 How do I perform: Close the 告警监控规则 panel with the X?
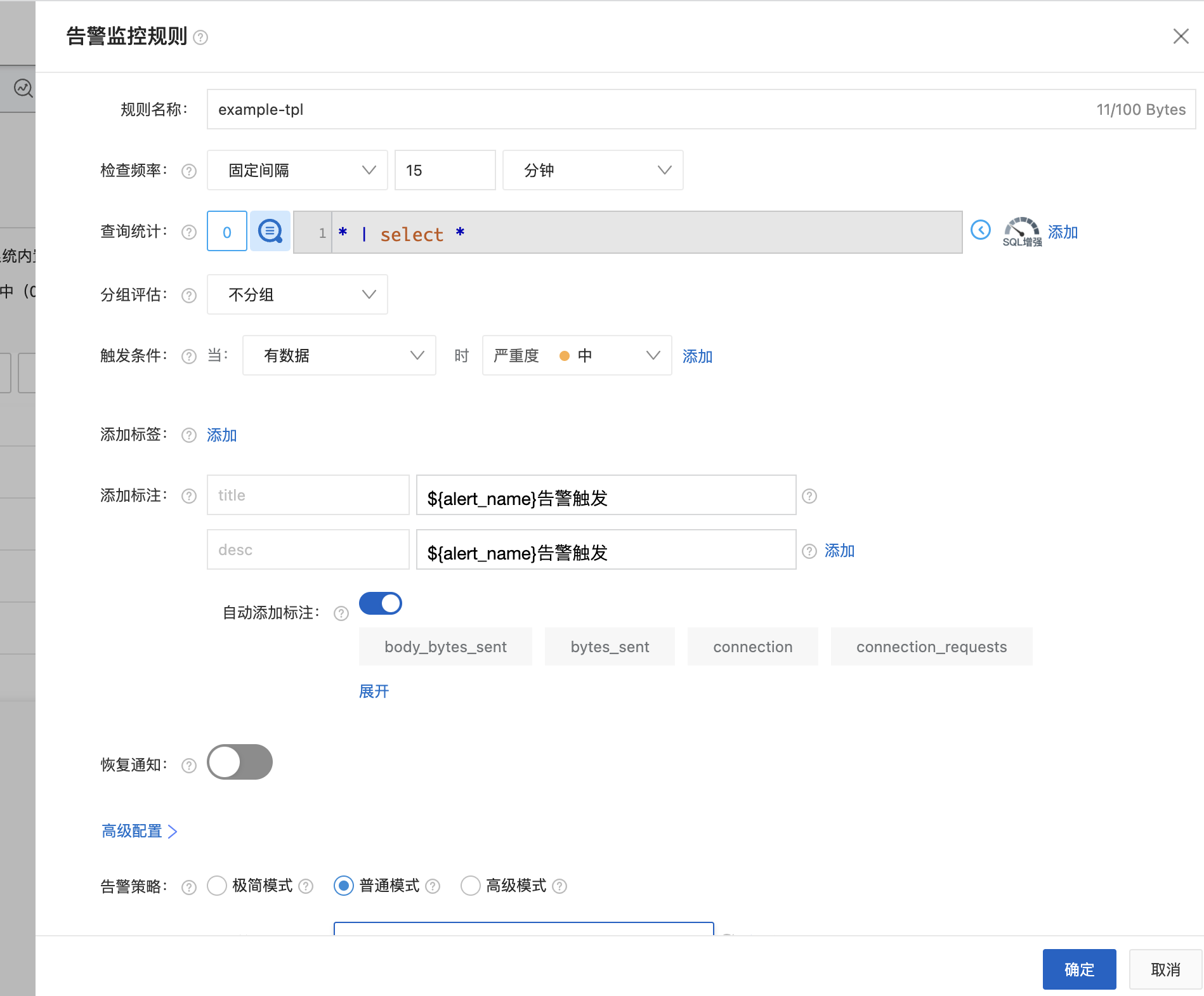pos(1181,36)
